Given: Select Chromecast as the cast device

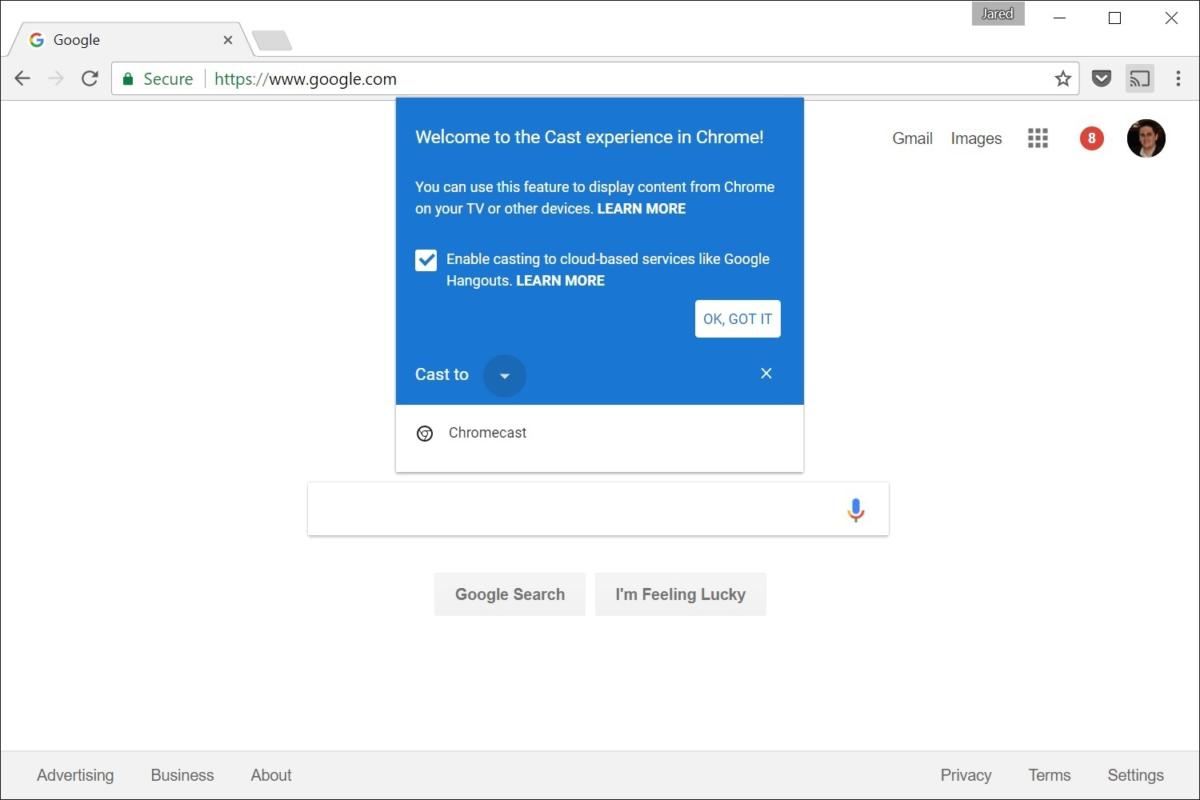Looking at the screenshot, I should pyautogui.click(x=600, y=433).
